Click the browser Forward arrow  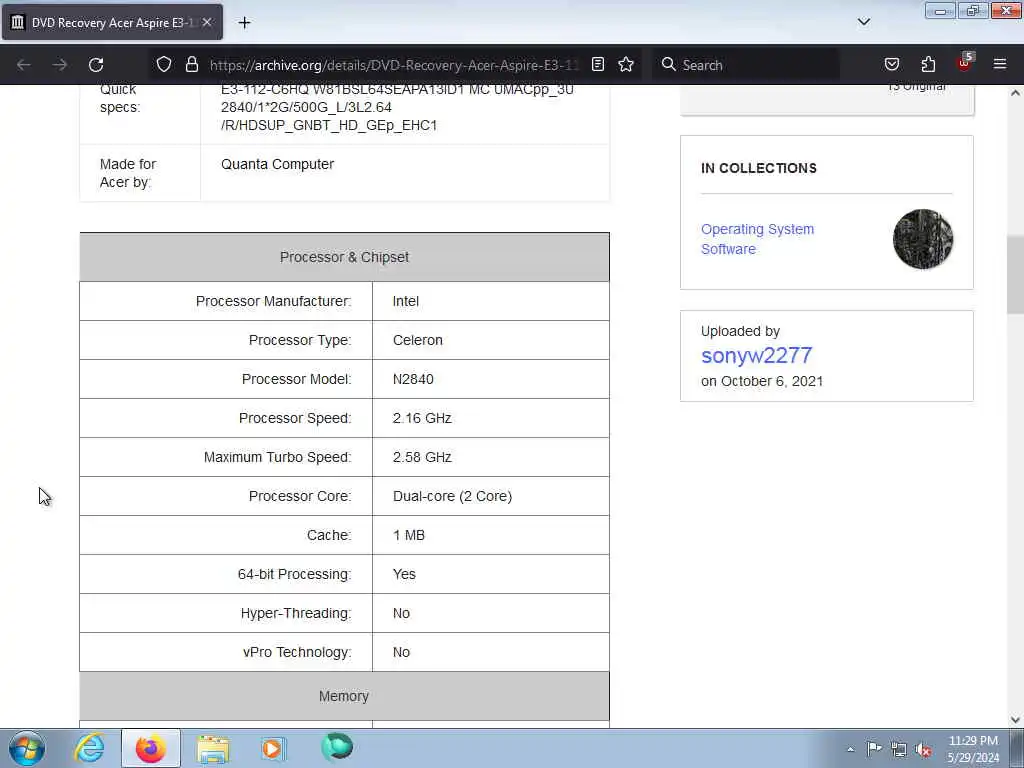click(x=59, y=65)
